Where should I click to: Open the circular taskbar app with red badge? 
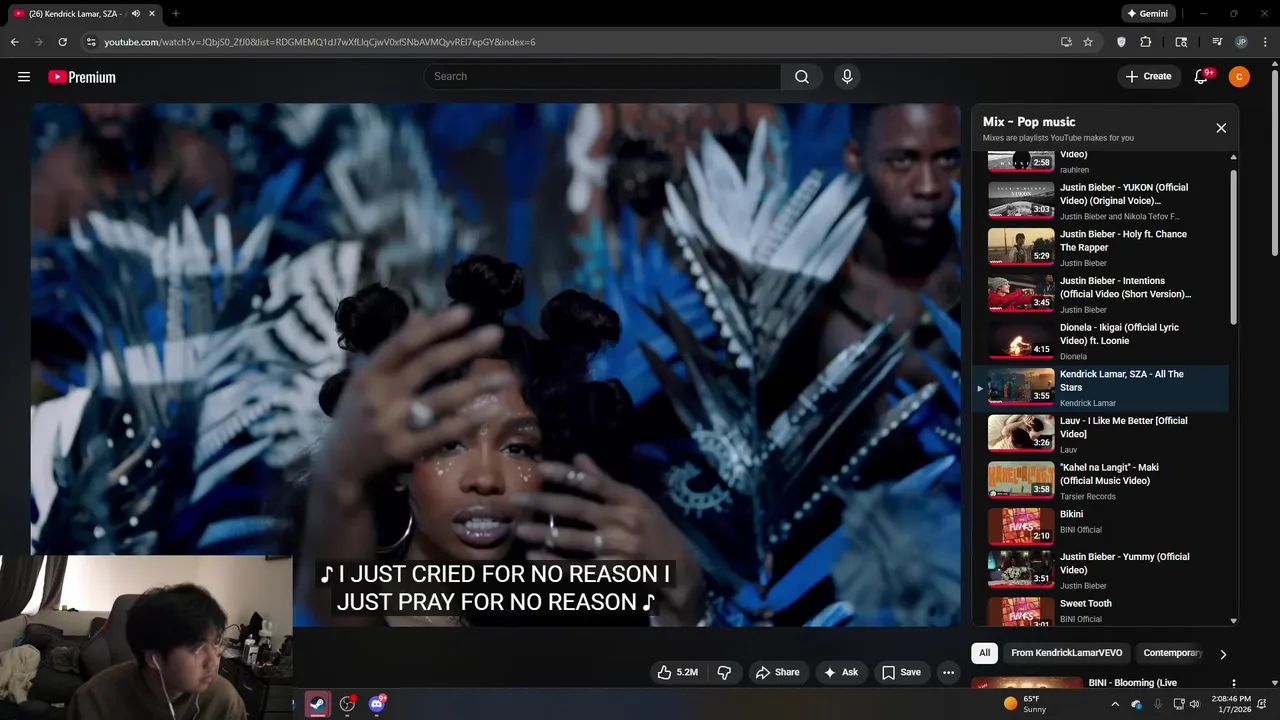[x=347, y=704]
